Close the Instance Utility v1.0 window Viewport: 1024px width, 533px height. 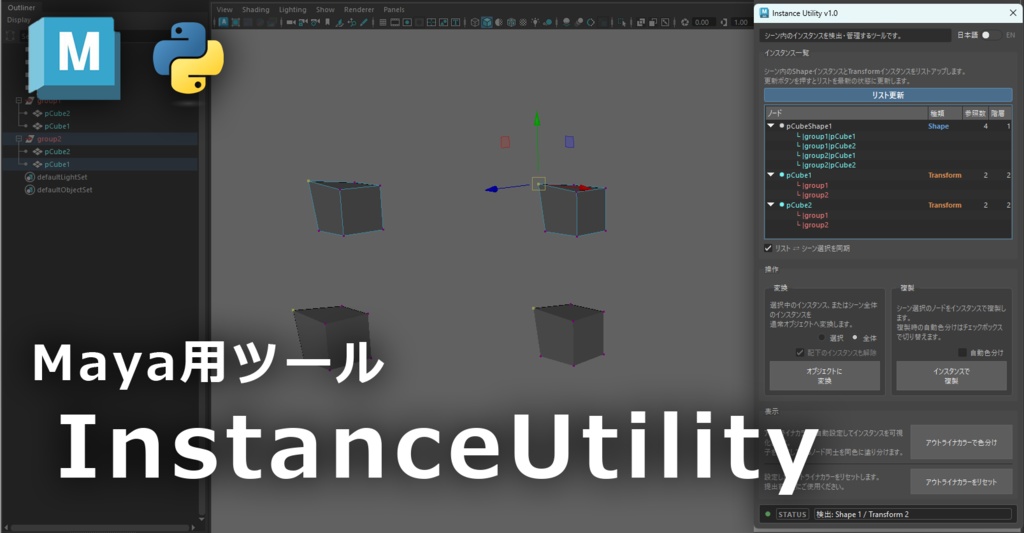pyautogui.click(x=1013, y=12)
